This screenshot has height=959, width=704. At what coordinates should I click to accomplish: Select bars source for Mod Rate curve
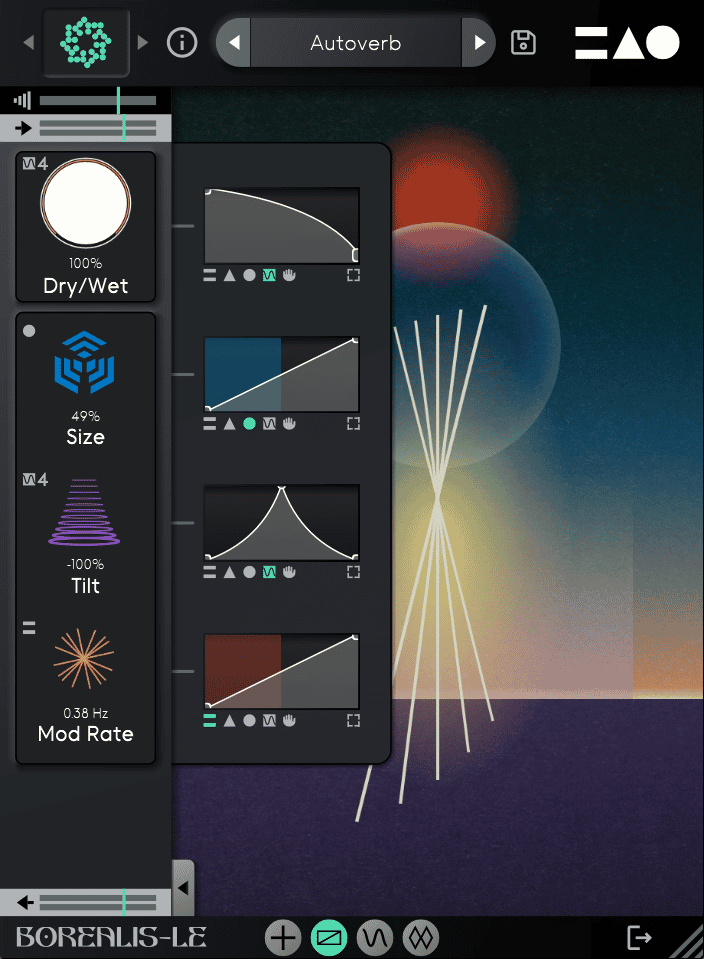[x=210, y=720]
